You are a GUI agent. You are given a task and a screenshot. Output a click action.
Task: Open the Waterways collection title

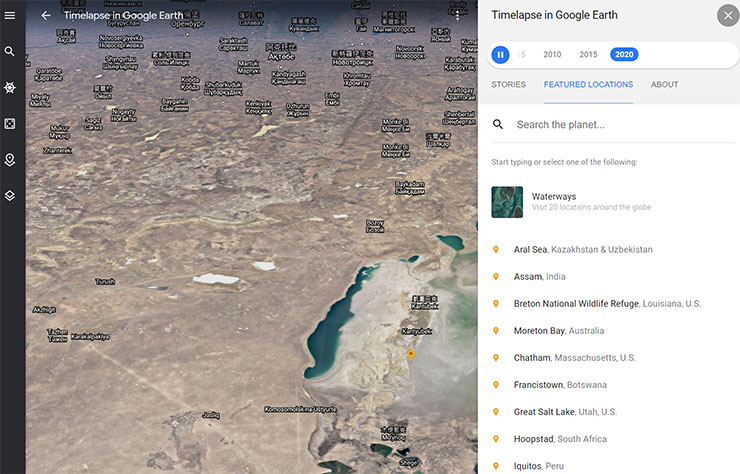click(x=554, y=196)
